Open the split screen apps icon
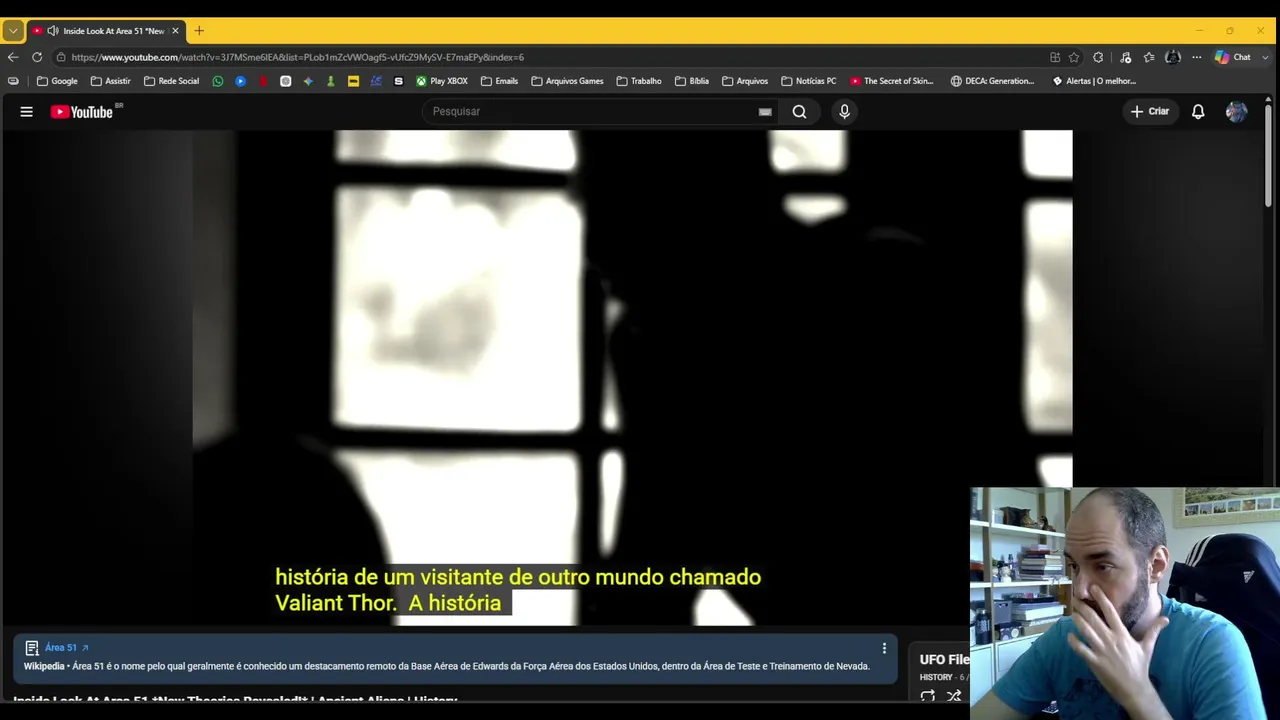This screenshot has width=1280, height=720. pyautogui.click(x=1055, y=57)
